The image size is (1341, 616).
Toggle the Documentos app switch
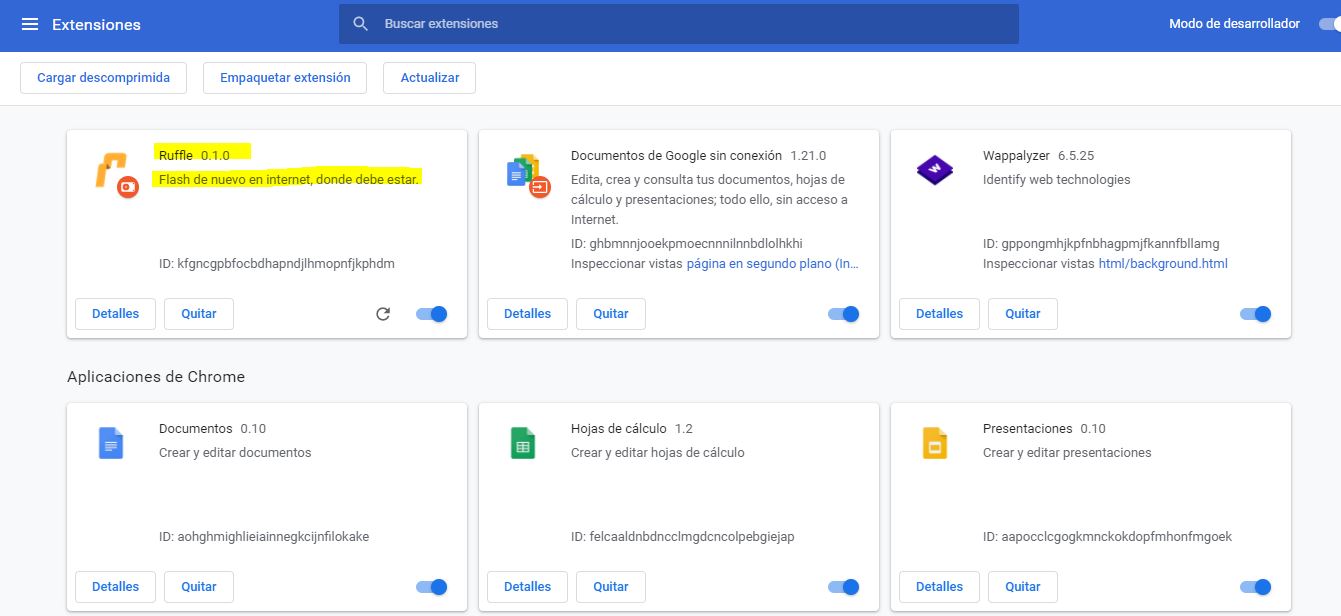click(x=432, y=587)
